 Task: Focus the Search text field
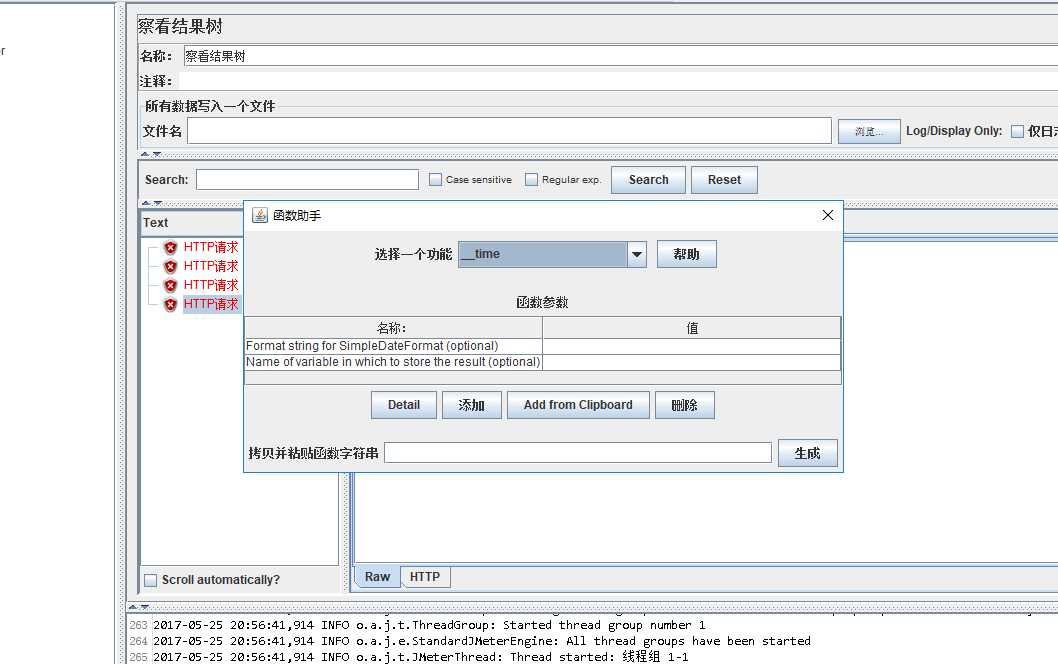308,179
